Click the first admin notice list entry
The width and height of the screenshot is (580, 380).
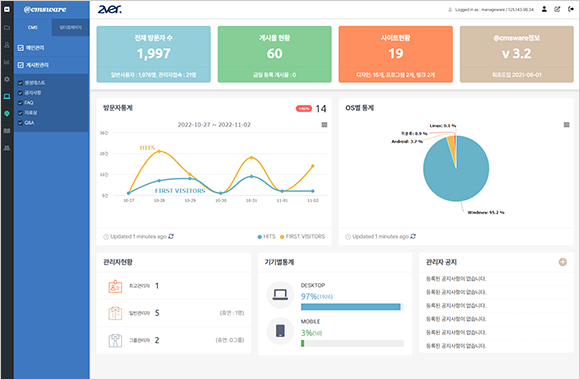click(456, 279)
